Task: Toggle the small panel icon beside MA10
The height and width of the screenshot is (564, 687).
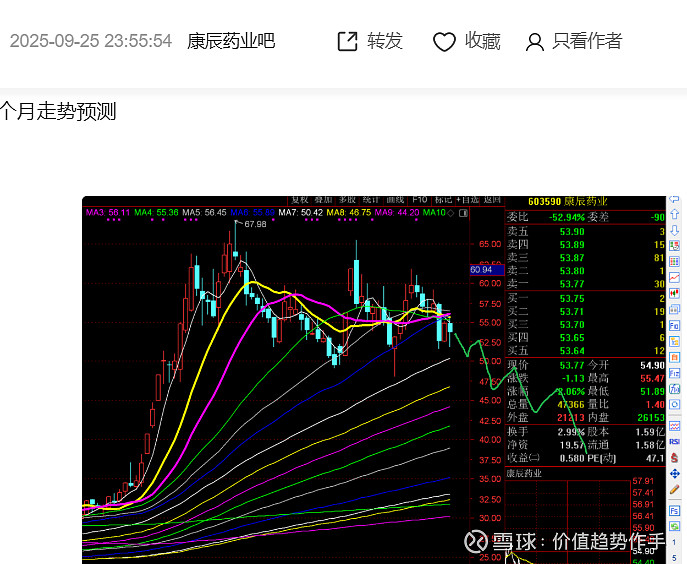Action: (x=463, y=213)
